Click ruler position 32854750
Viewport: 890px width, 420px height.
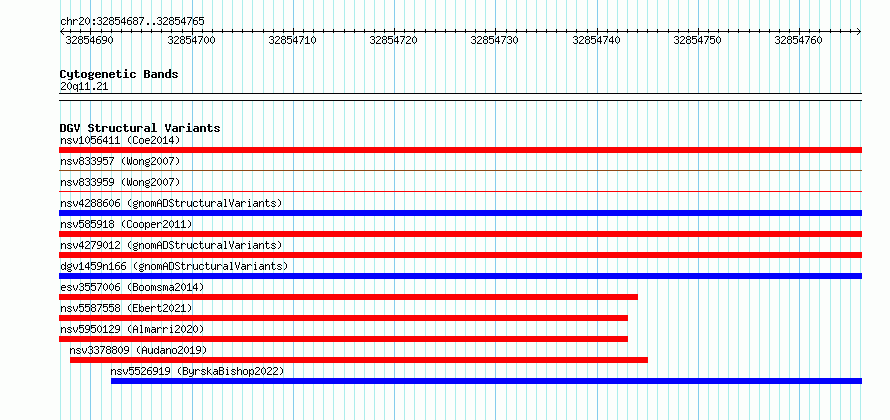click(697, 40)
